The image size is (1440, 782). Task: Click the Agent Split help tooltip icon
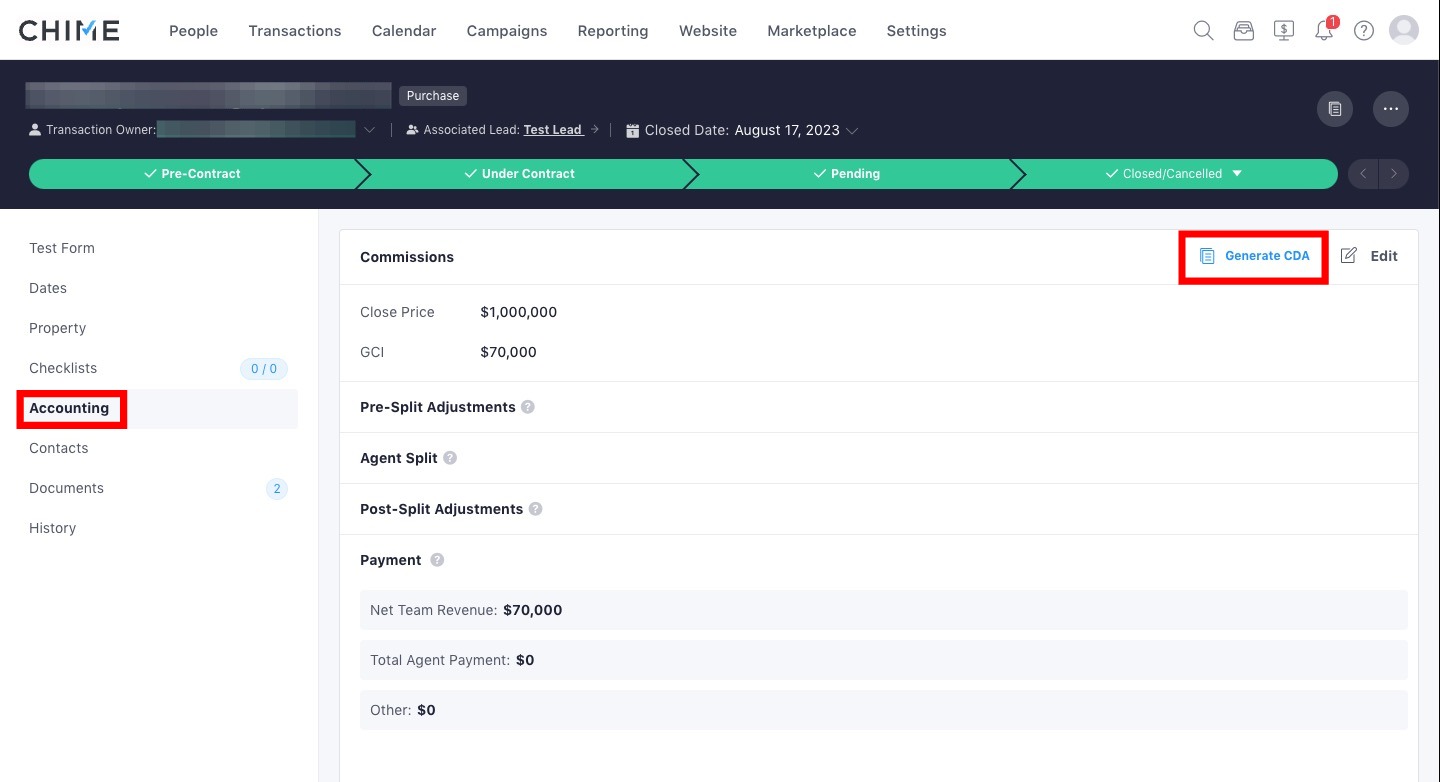click(x=448, y=458)
